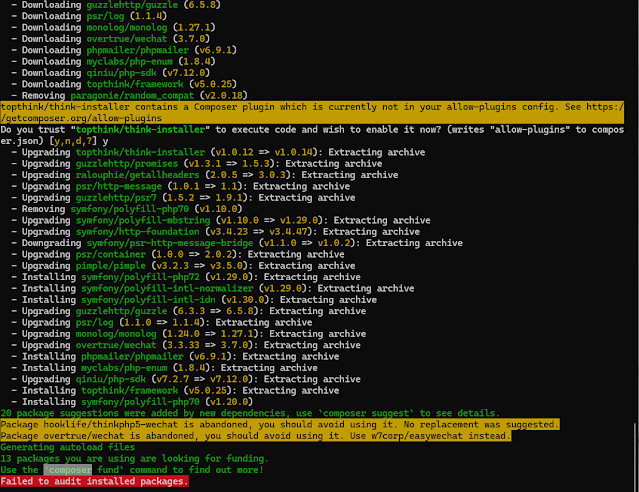Click 'topthink/framework' in the Downloading line
The image size is (639, 492).
pyautogui.click(x=135, y=84)
